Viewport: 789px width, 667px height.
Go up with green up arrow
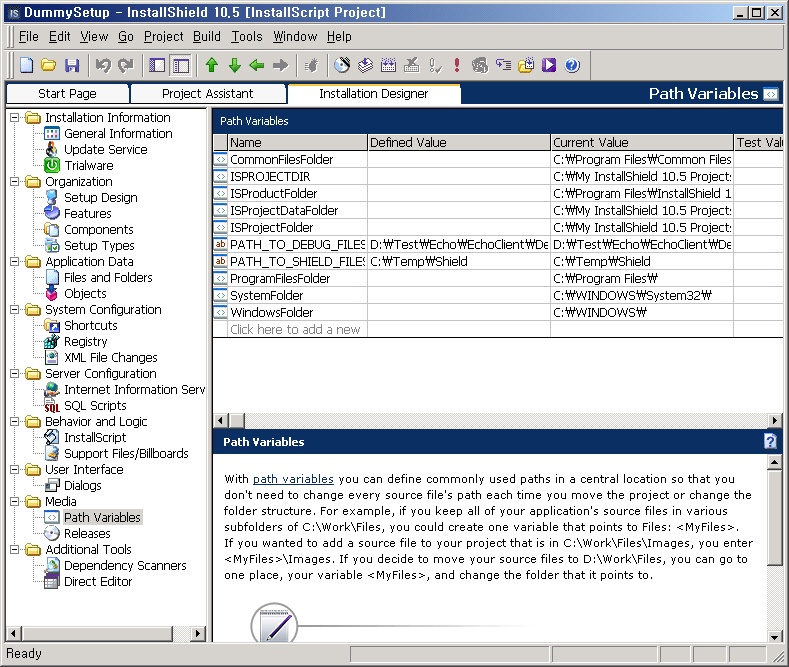tap(212, 65)
